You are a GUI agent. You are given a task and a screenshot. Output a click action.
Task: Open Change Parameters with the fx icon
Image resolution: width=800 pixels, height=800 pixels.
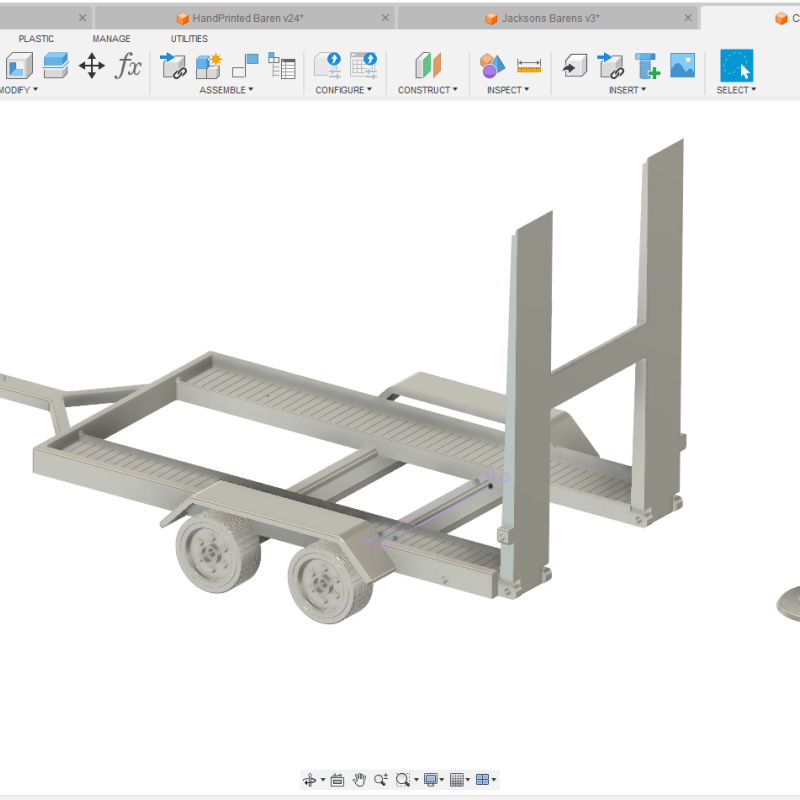(127, 68)
